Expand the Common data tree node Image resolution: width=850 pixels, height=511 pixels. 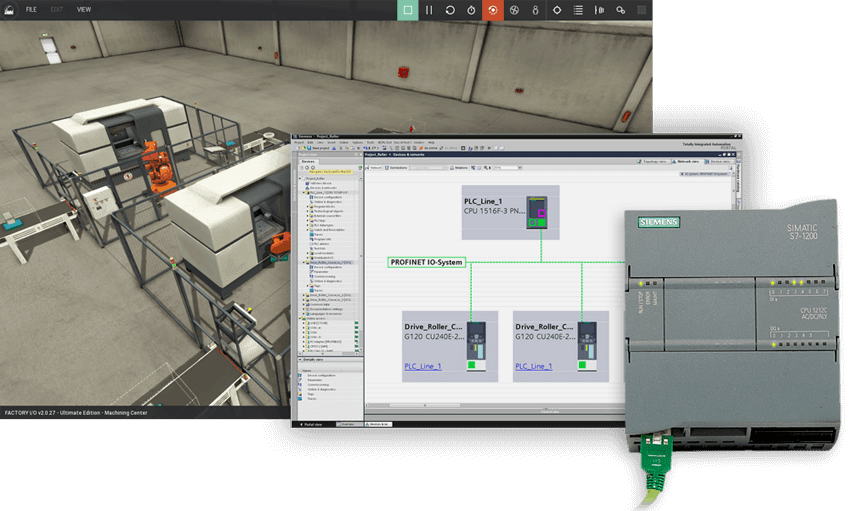(304, 305)
